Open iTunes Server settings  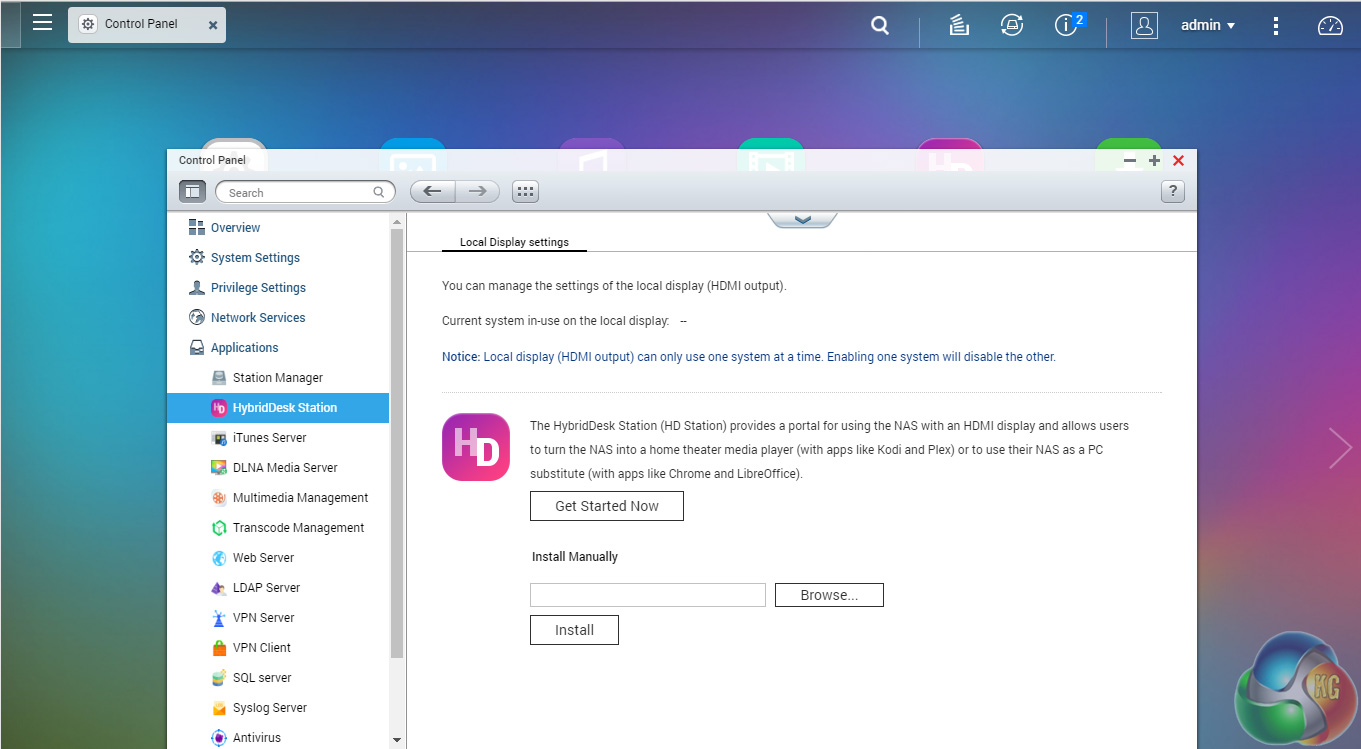click(278, 438)
